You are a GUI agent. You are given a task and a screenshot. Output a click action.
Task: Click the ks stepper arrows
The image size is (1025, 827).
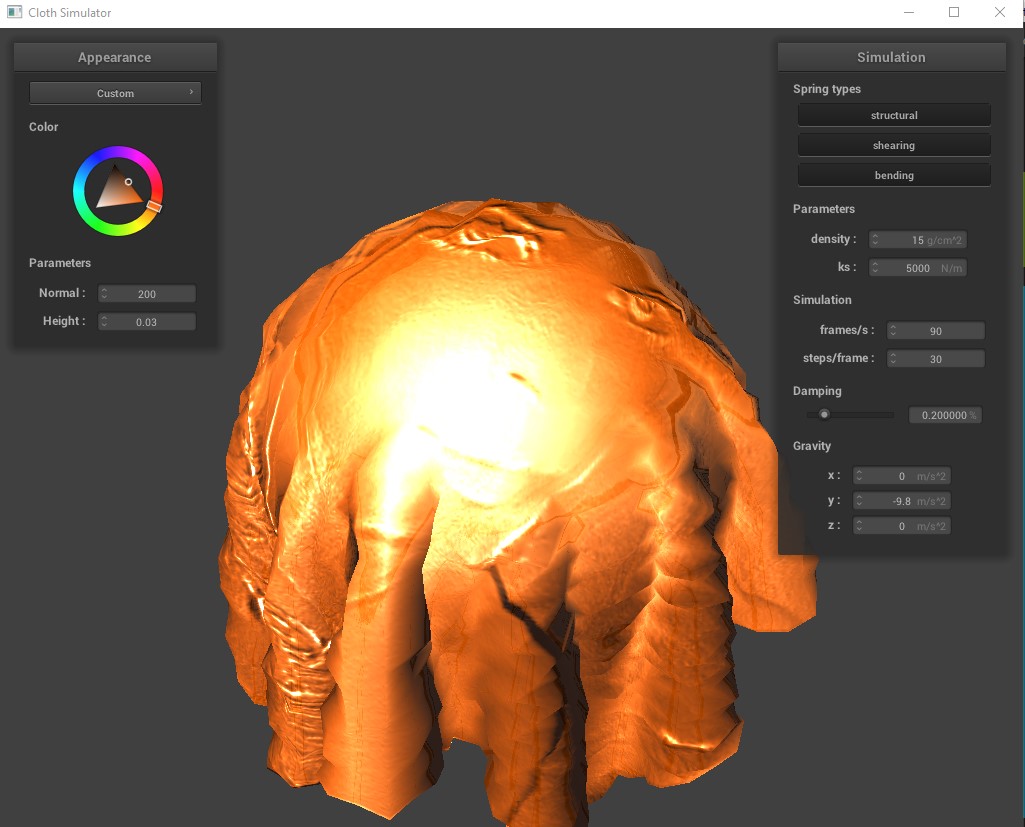(875, 268)
